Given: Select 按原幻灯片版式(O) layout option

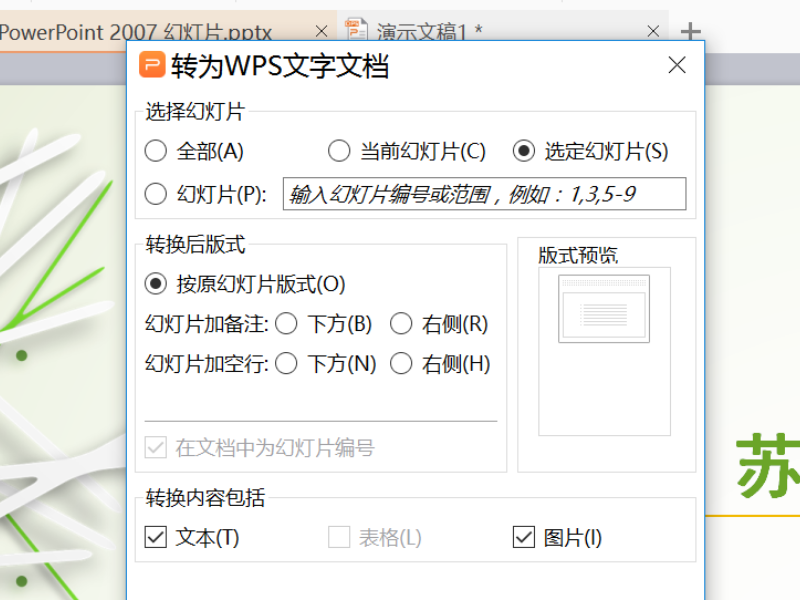Looking at the screenshot, I should (156, 284).
